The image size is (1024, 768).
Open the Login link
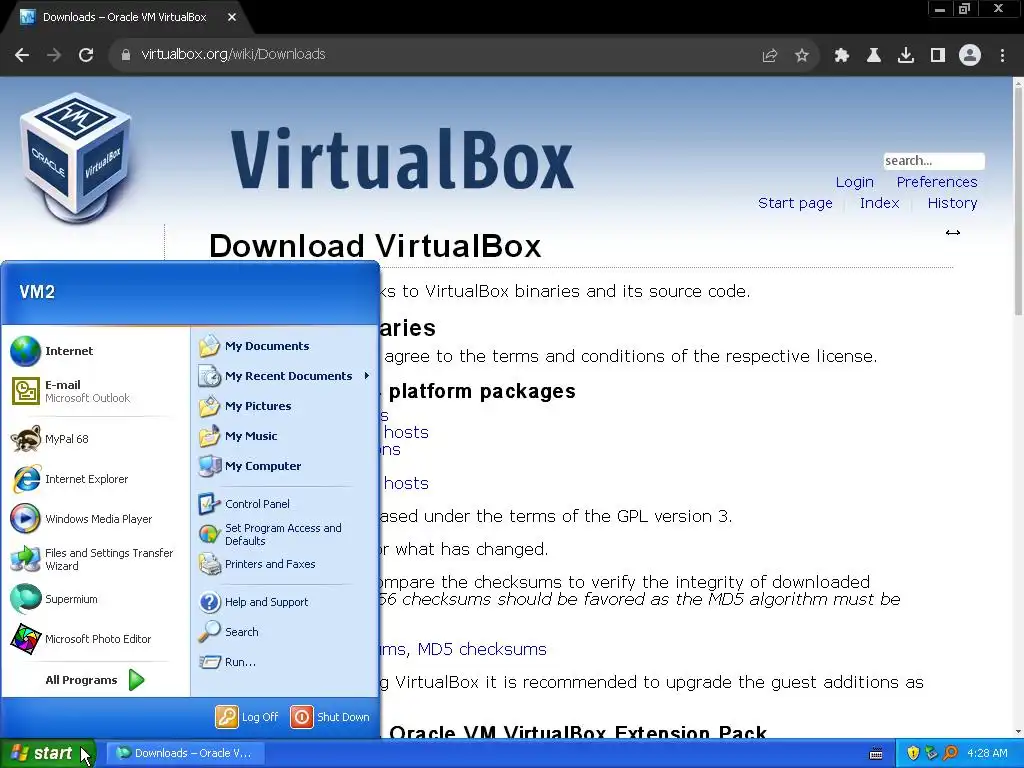pos(854,182)
